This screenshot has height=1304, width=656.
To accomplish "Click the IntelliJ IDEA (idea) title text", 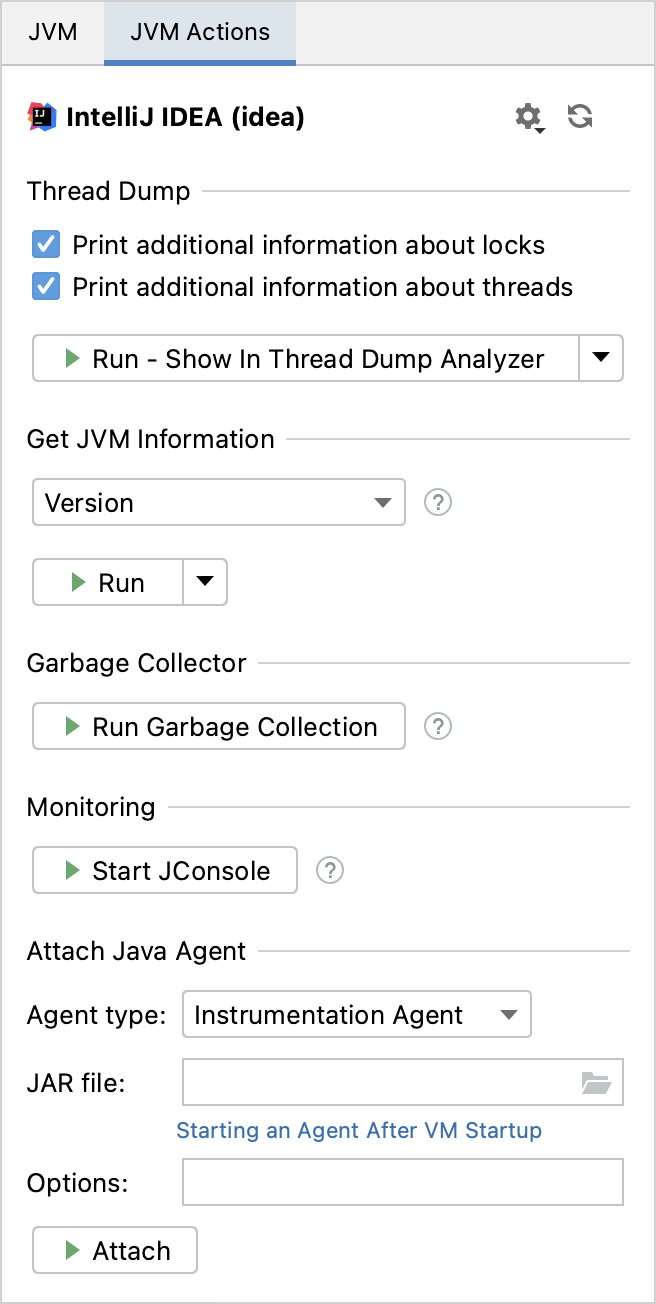I will click(x=185, y=117).
